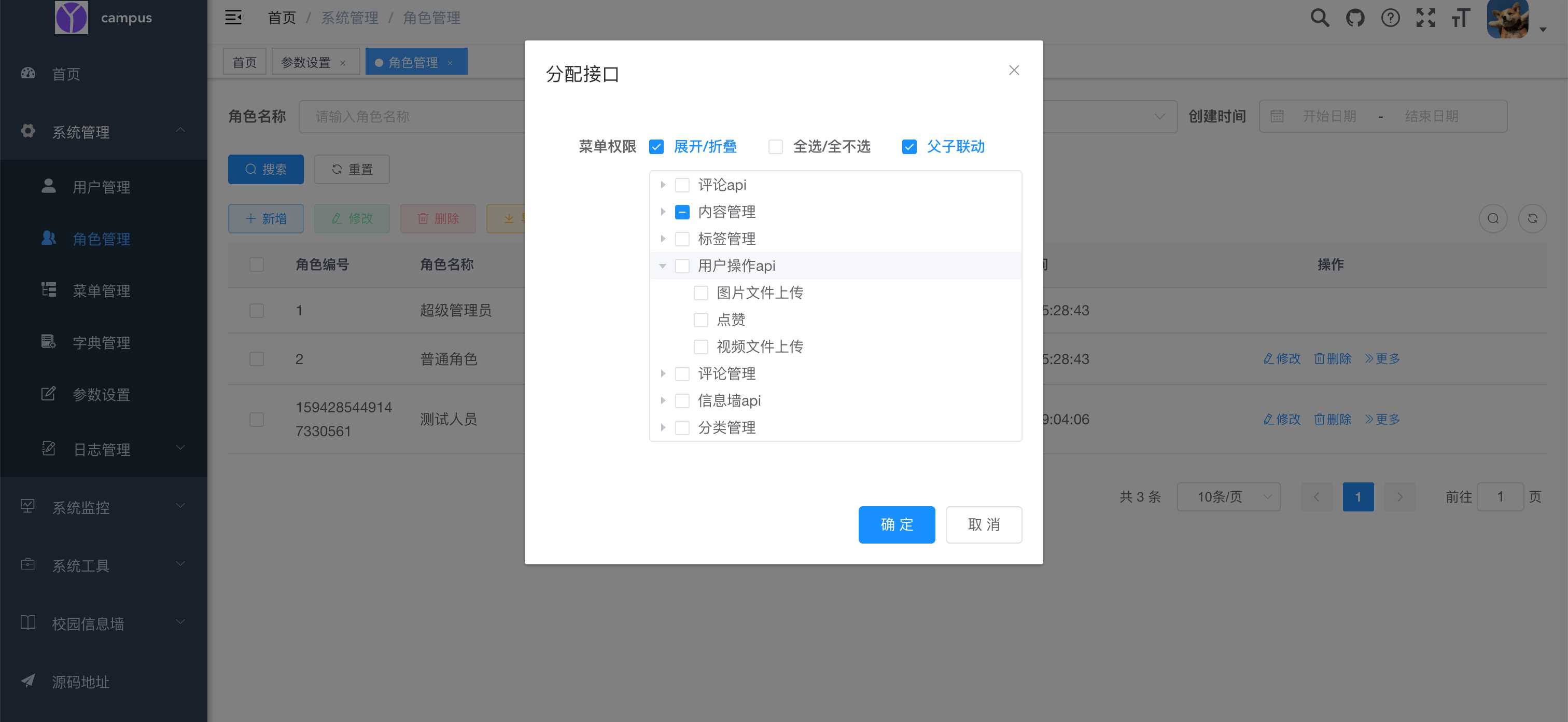Click the 确定 confirm button
This screenshot has width=1568, height=722.
895,524
